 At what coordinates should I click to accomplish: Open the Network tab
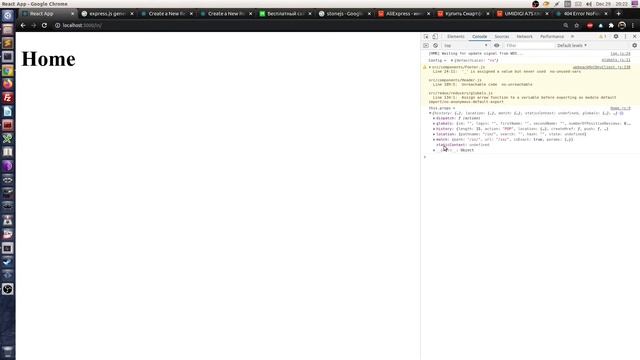(524, 37)
